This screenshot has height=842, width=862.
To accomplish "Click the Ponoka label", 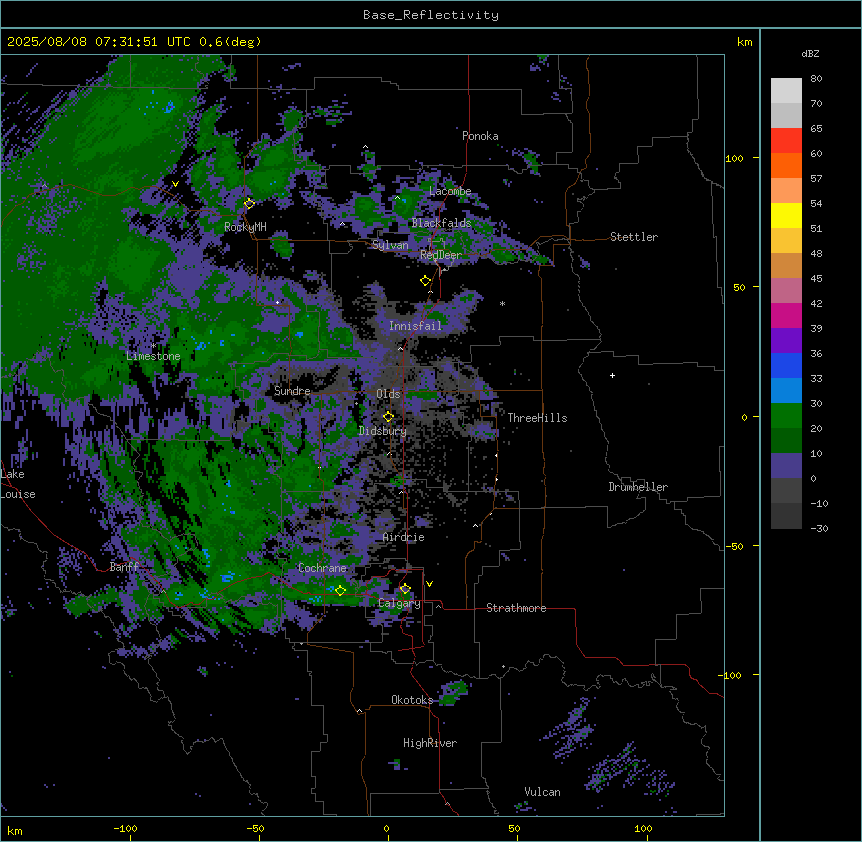I will tap(480, 136).
